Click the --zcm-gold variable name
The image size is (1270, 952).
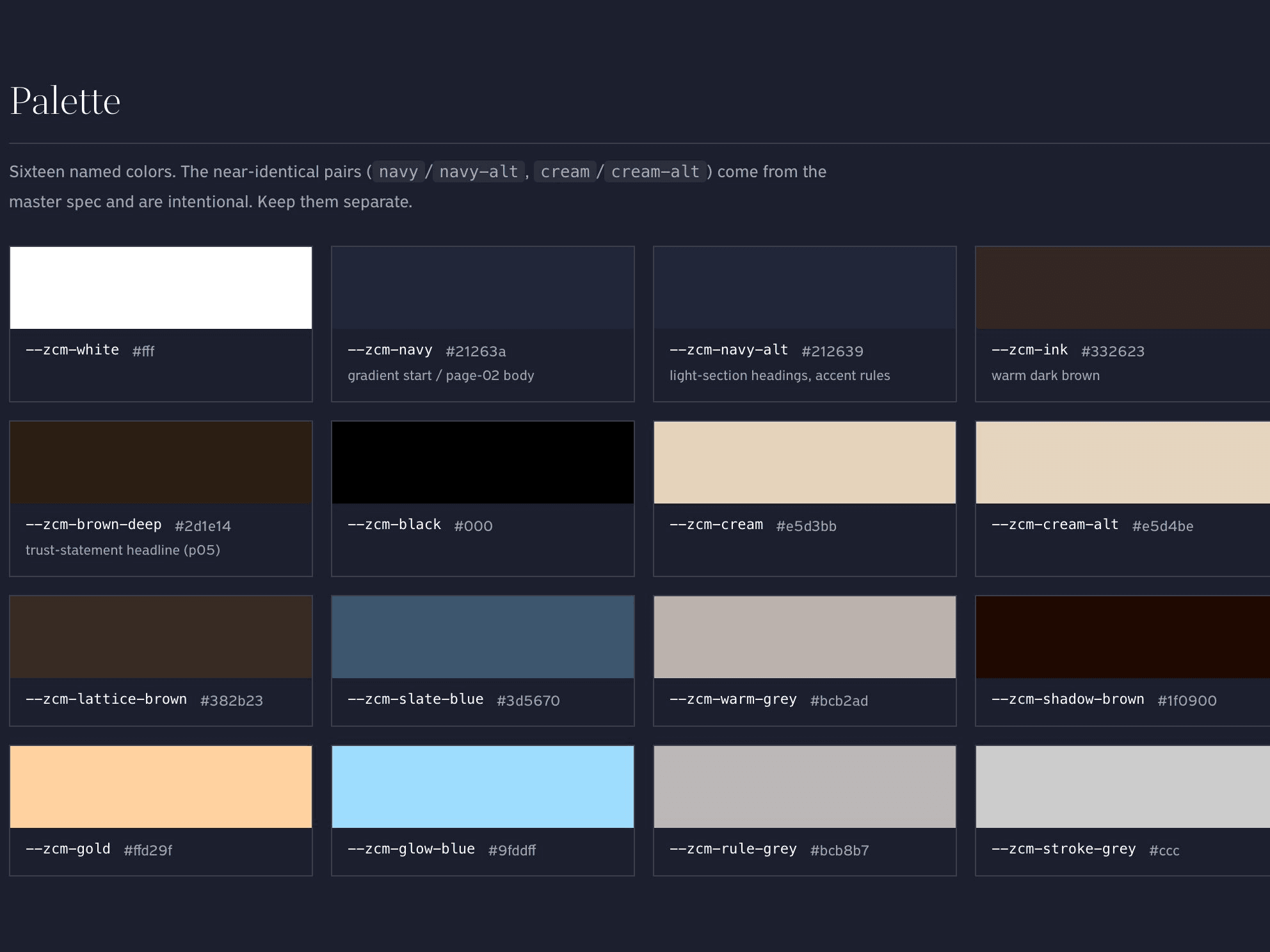click(68, 849)
